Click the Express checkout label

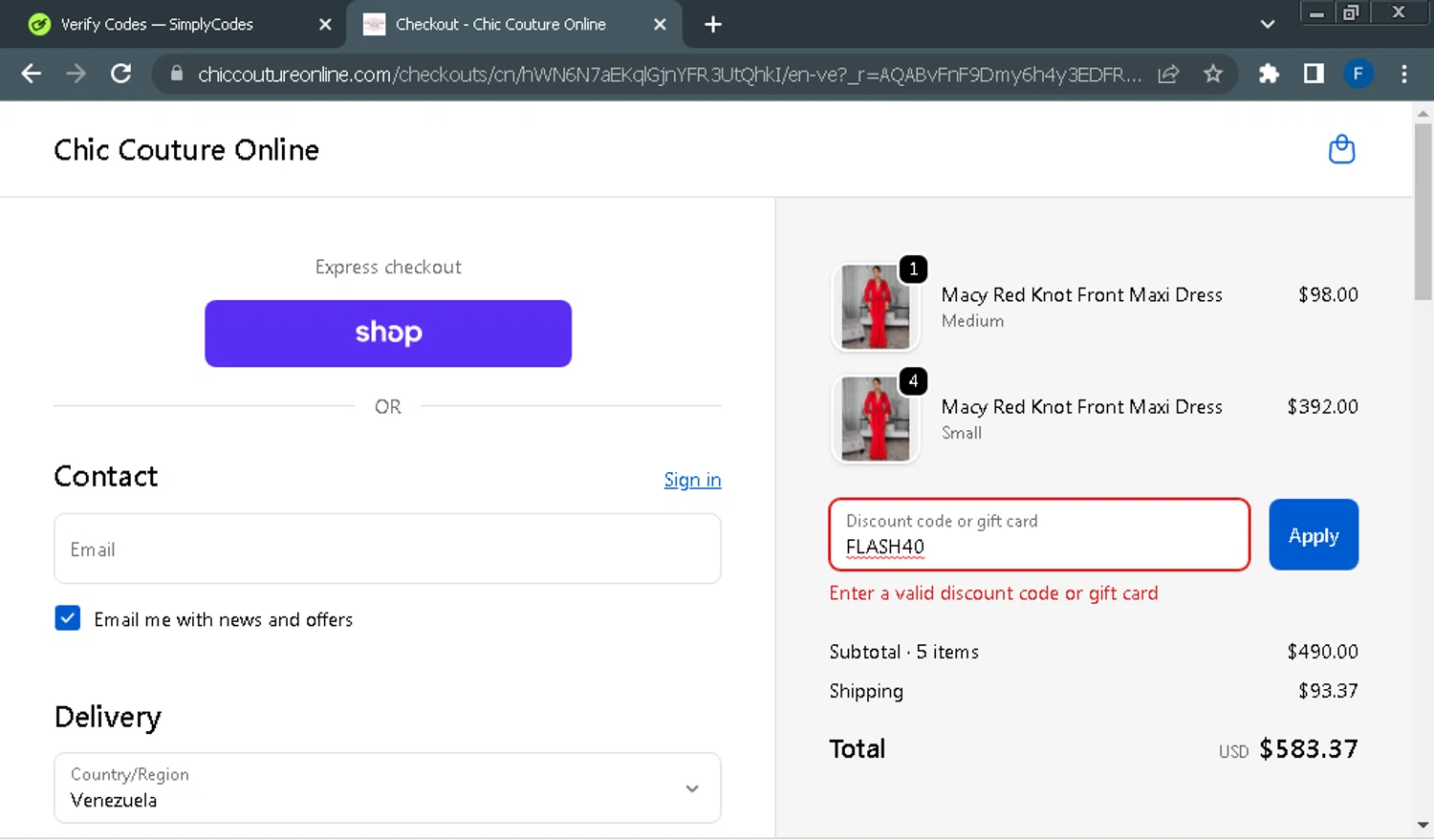point(388,268)
